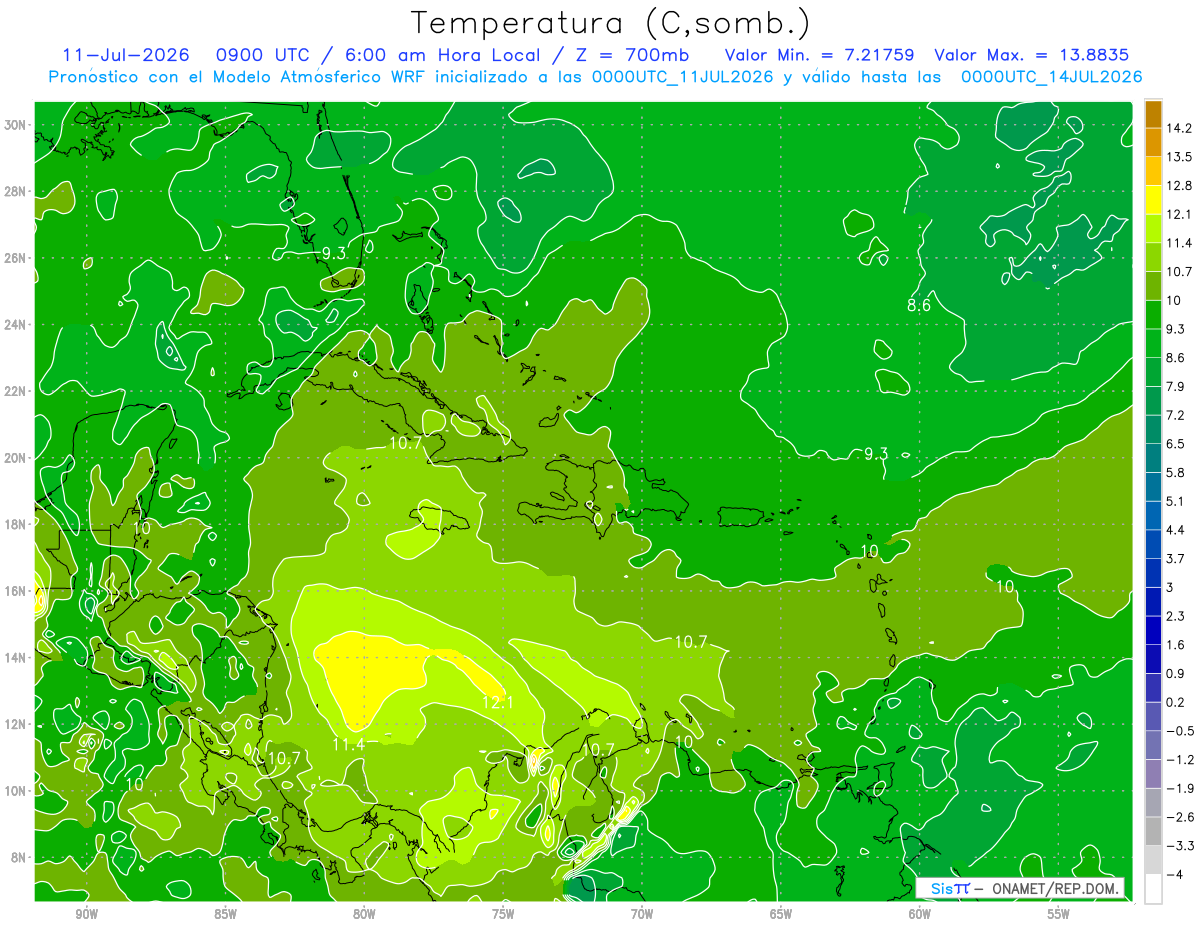Image resolution: width=1200 pixels, height=927 pixels.
Task: Click the '-2.6' colorbar scale label
Action: pos(1179,817)
